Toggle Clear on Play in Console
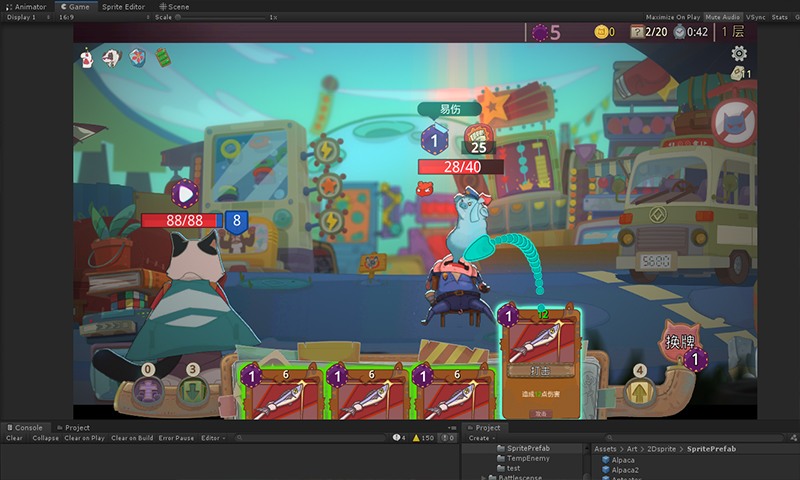Screen dimensions: 800x480 pos(85,438)
